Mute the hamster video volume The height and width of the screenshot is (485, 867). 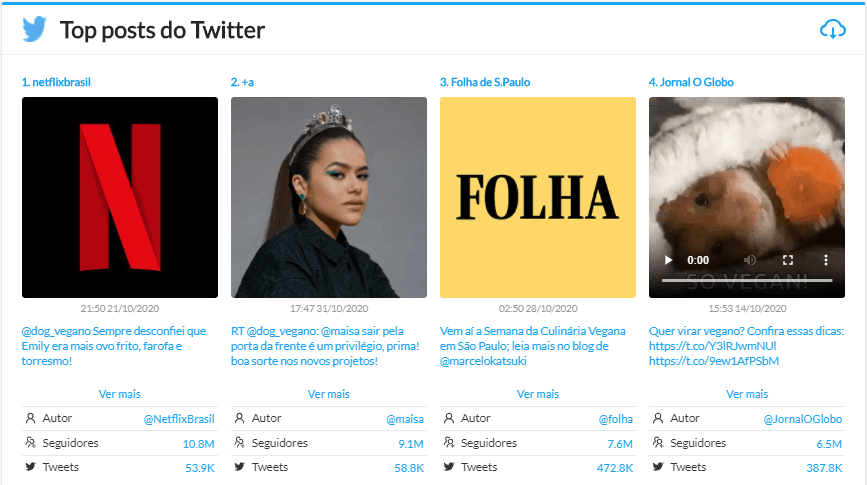tap(751, 260)
